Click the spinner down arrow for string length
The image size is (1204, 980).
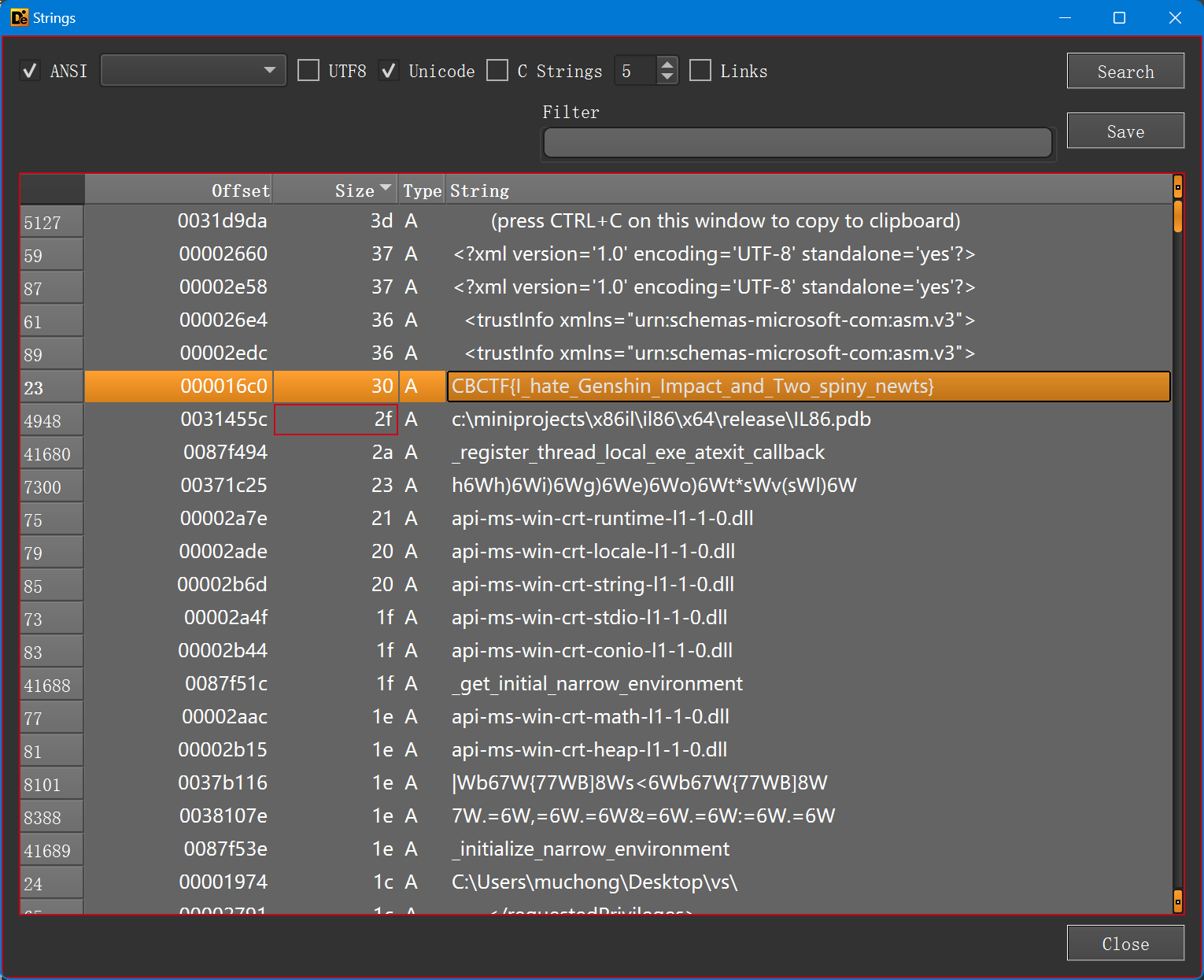[x=667, y=77]
